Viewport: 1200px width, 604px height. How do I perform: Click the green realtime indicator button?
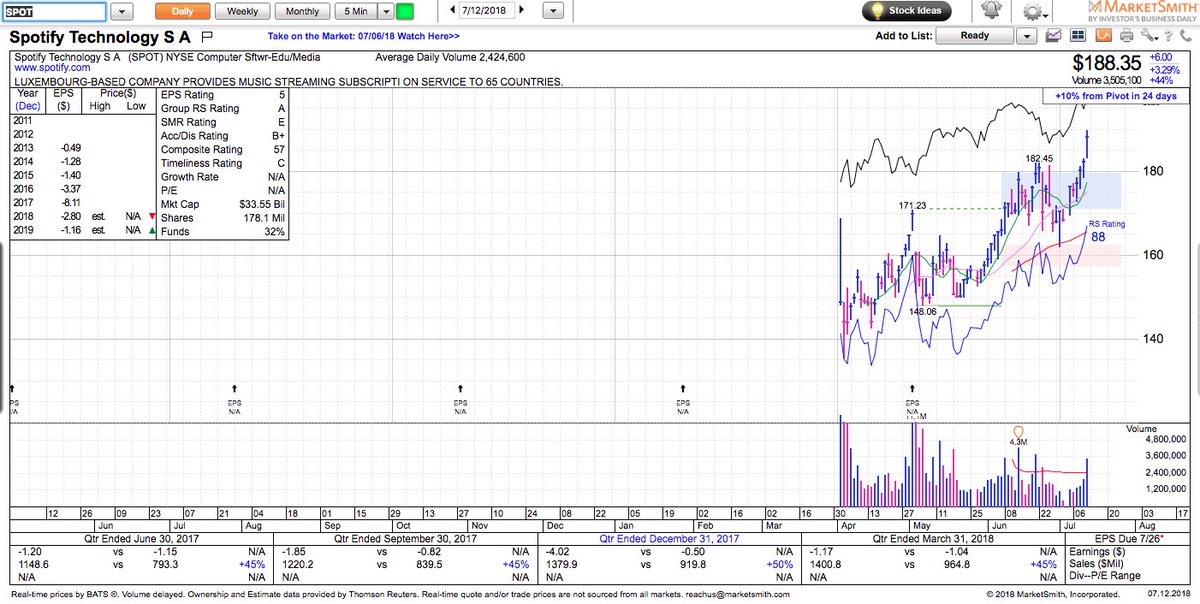(405, 12)
